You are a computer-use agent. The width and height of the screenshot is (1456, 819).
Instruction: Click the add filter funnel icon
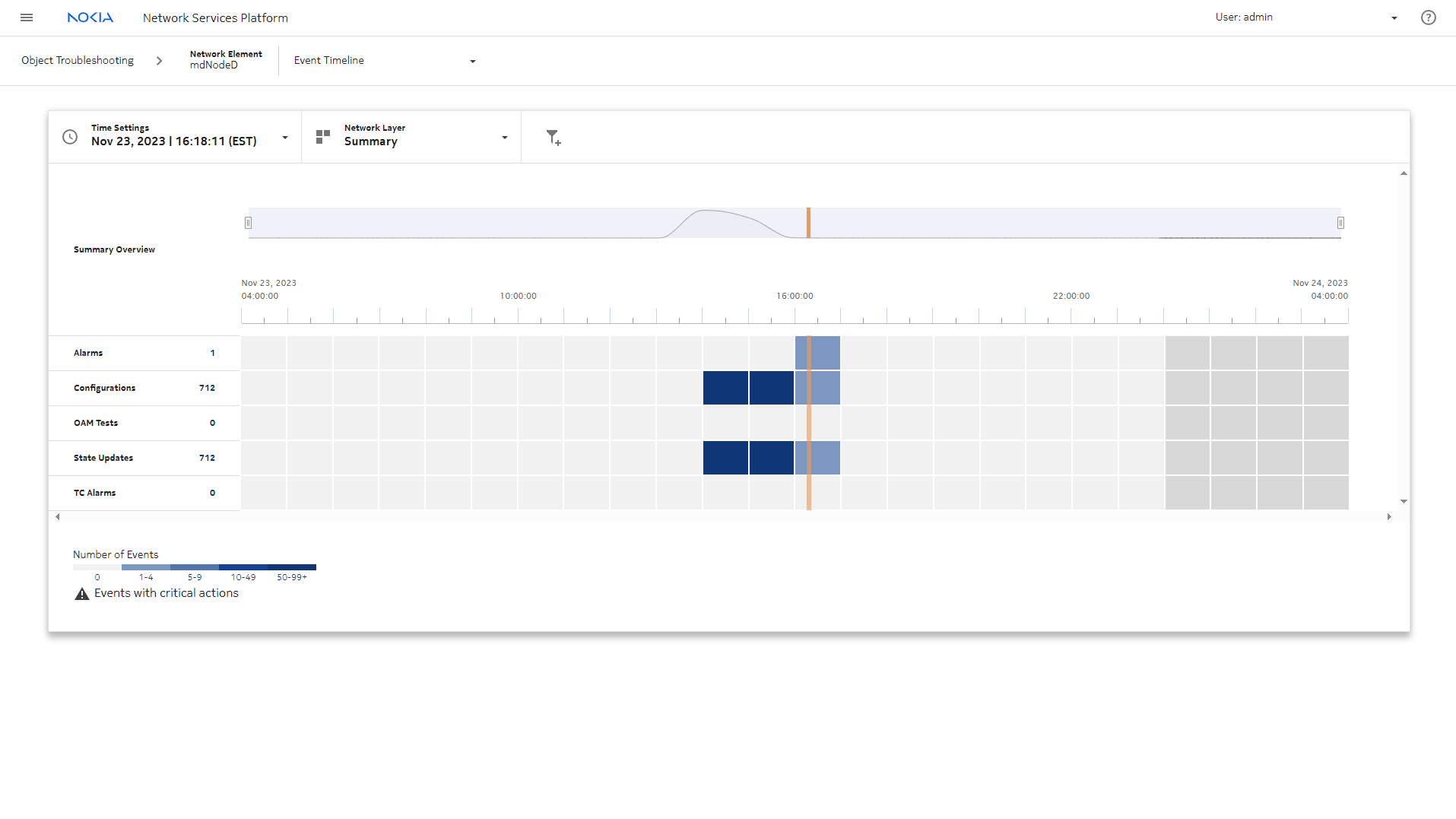click(554, 138)
